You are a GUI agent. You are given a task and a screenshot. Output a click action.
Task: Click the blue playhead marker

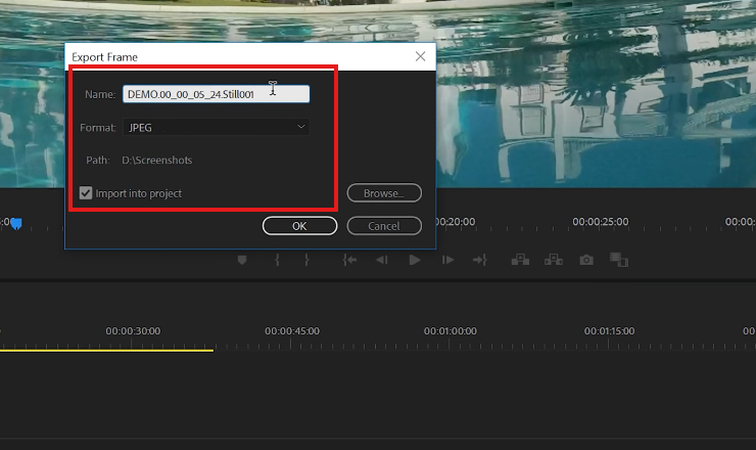click(x=16, y=224)
